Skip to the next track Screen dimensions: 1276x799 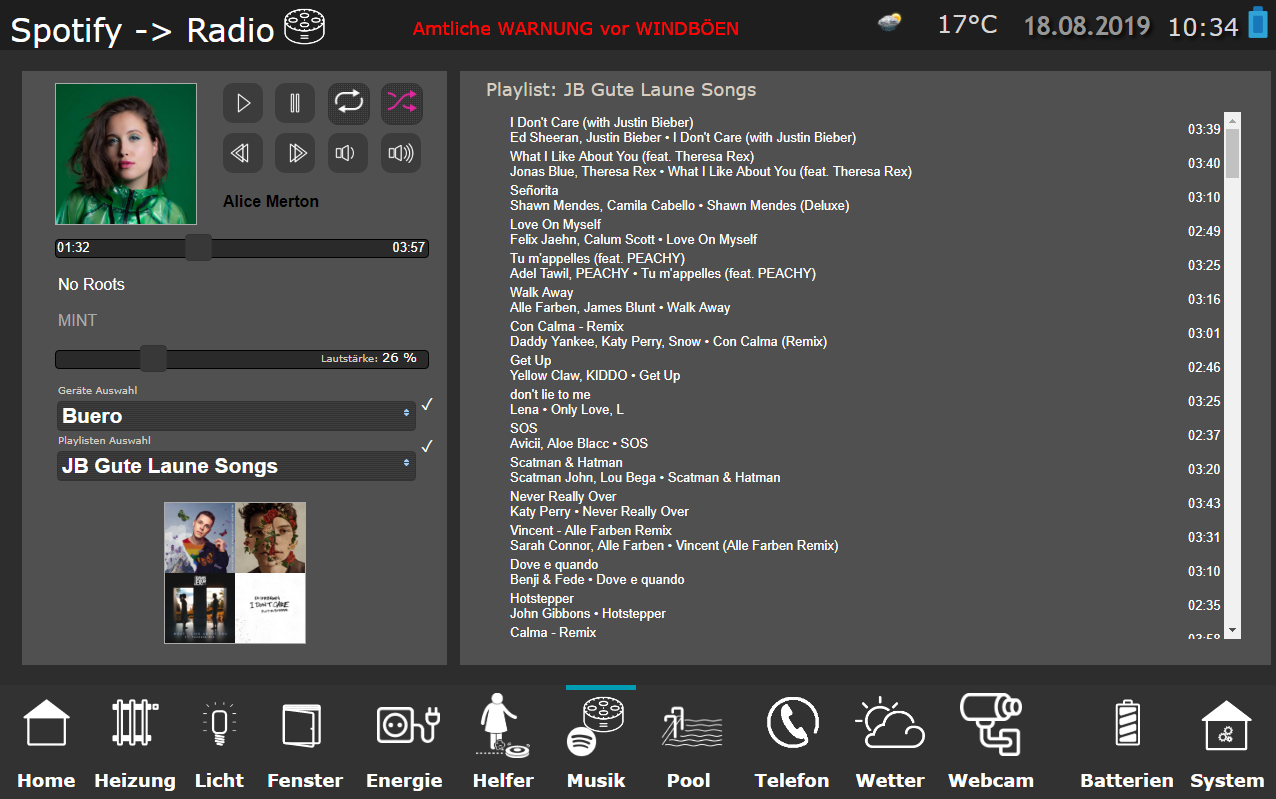pos(295,154)
